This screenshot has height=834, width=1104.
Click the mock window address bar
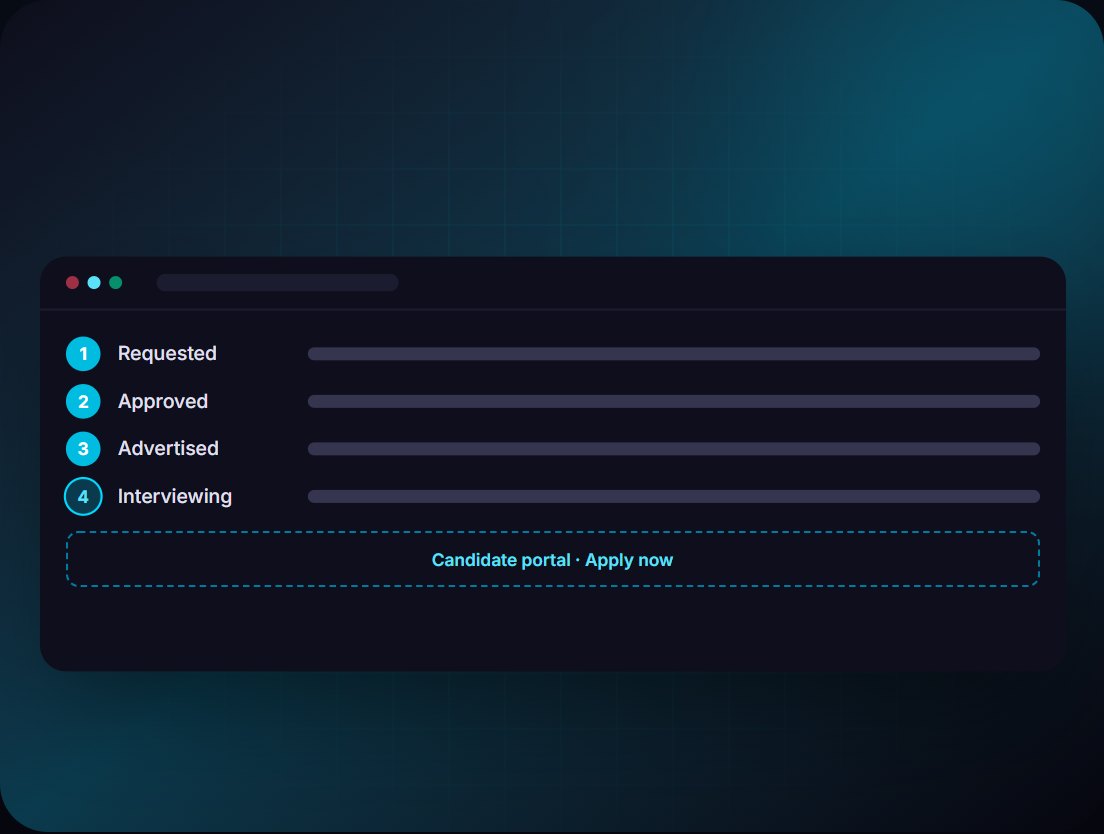click(x=277, y=282)
